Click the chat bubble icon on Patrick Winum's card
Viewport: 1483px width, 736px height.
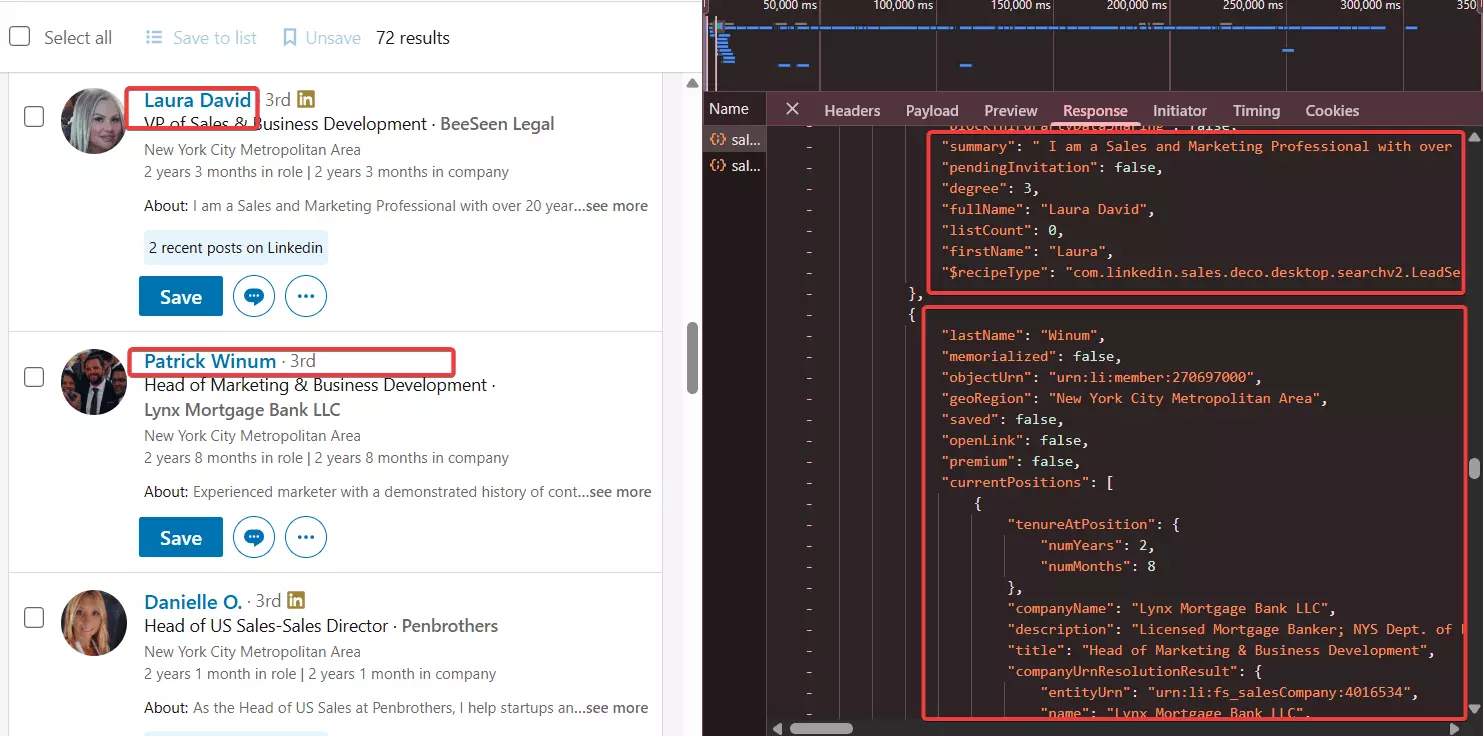point(253,537)
